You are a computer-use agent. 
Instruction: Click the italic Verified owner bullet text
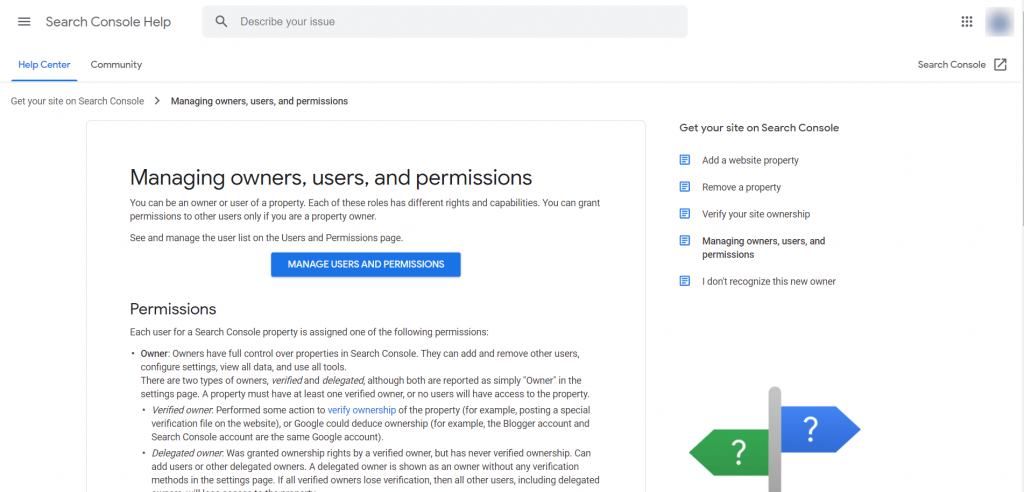pos(182,410)
